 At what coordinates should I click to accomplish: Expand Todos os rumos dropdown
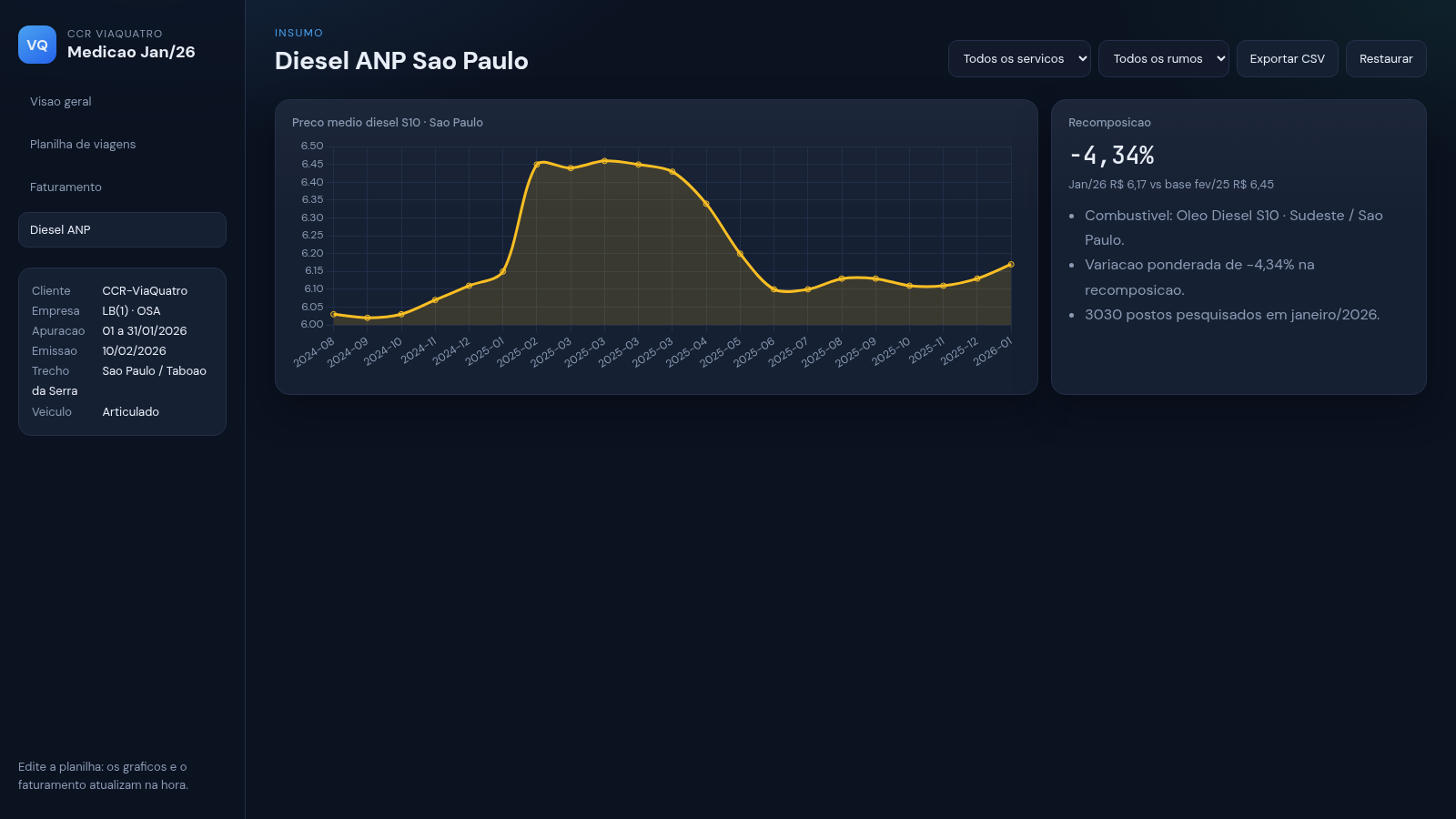(x=1163, y=59)
